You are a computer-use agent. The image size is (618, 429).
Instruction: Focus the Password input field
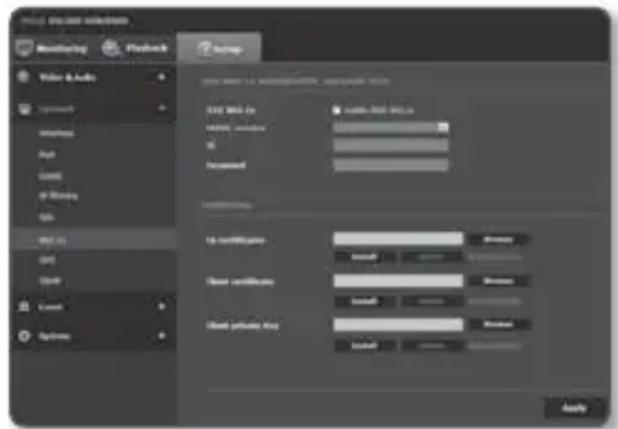tap(391, 165)
